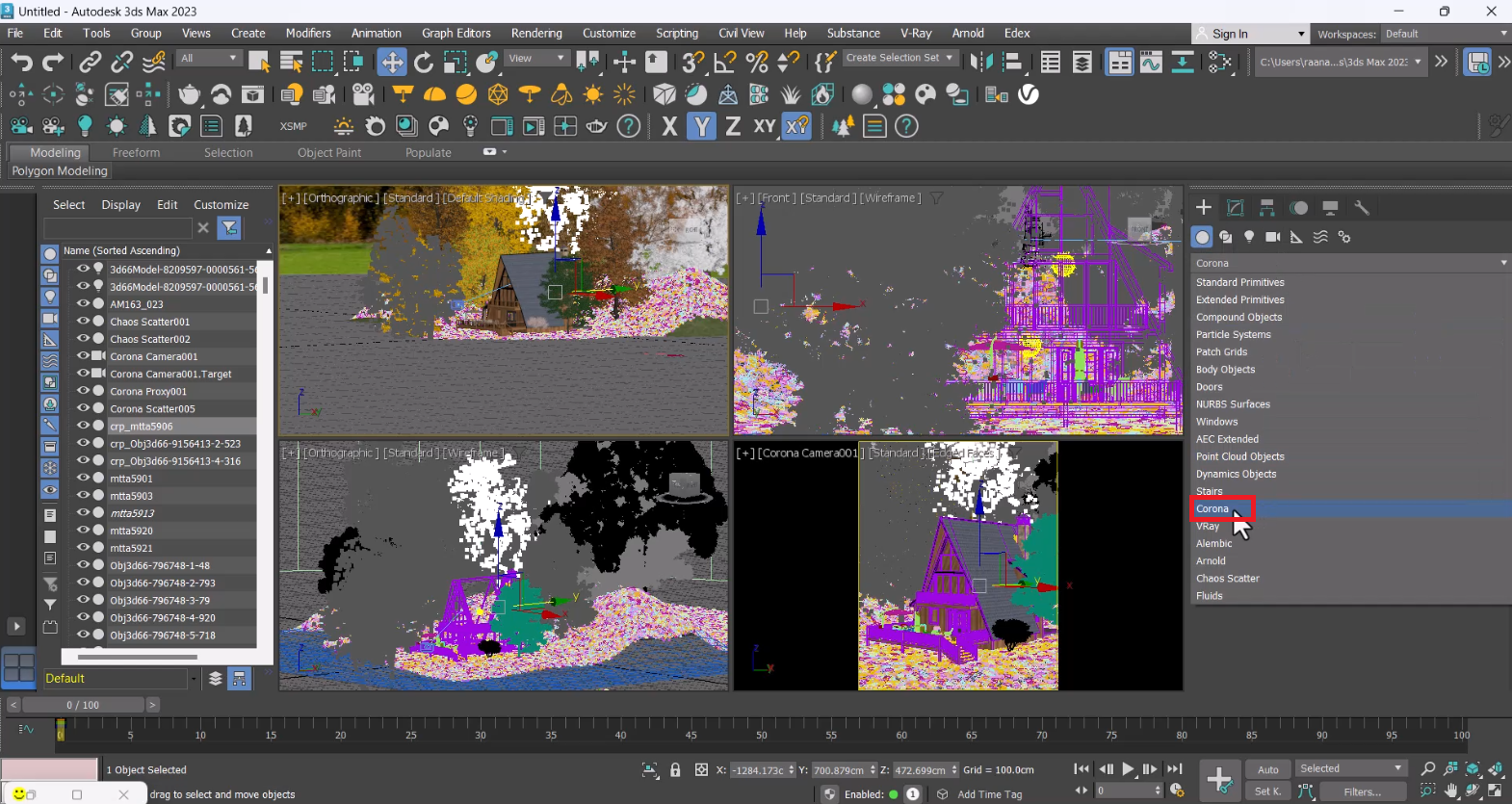Screen dimensions: 1512x804
Task: Toggle visibility of Chaos Scatter001
Action: point(84,322)
